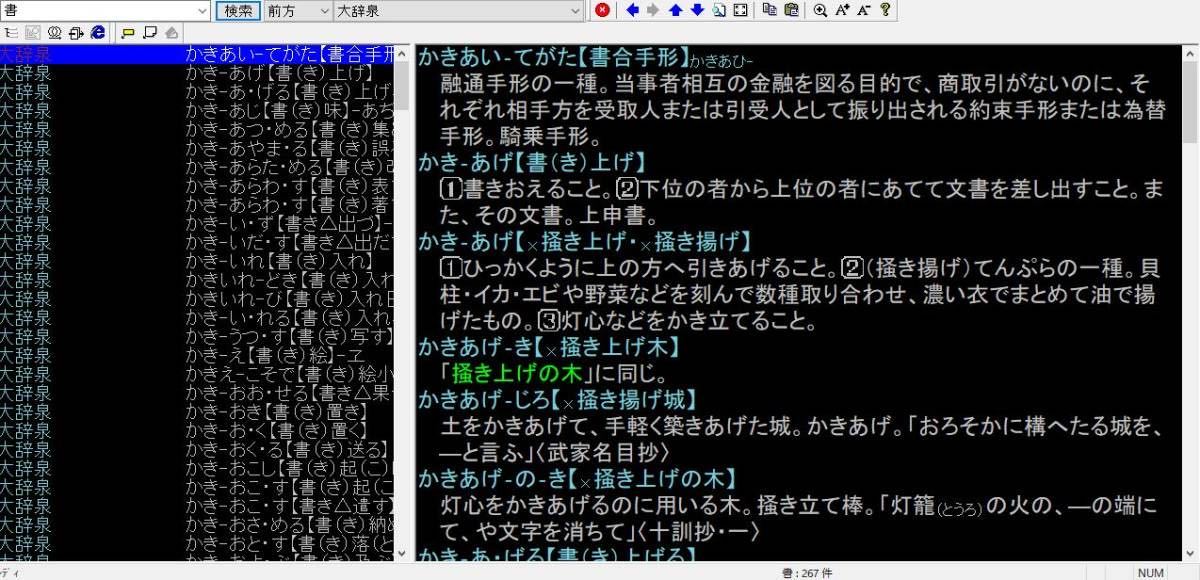Toggle the note display icon

point(150,33)
